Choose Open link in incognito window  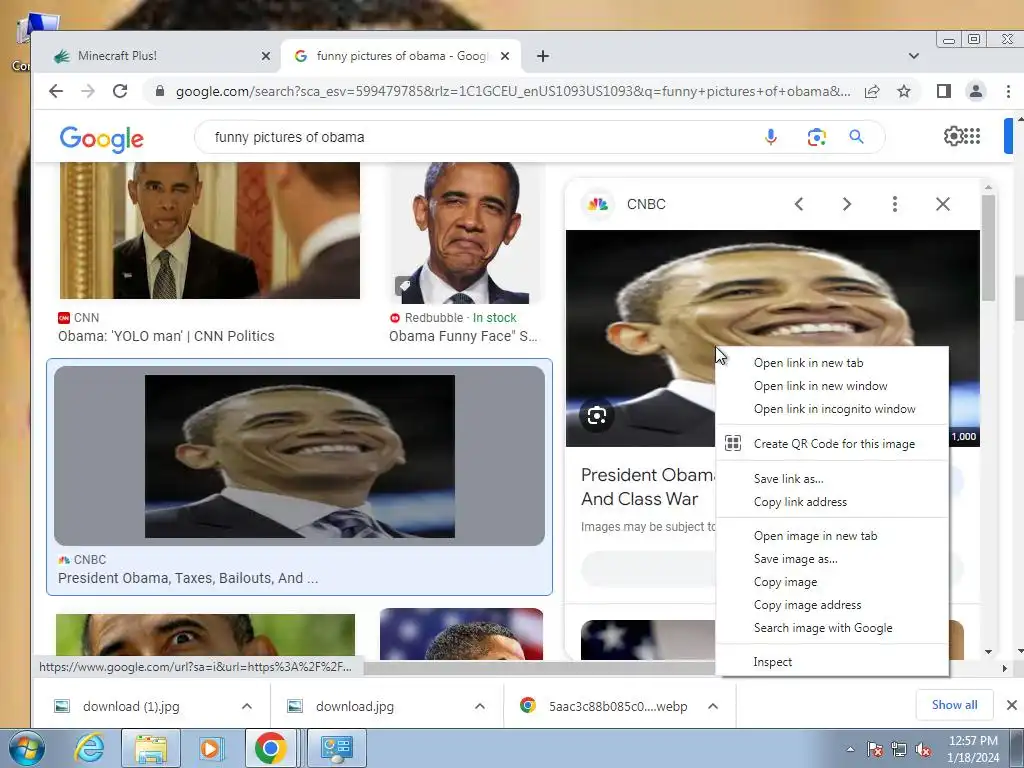click(x=832, y=409)
